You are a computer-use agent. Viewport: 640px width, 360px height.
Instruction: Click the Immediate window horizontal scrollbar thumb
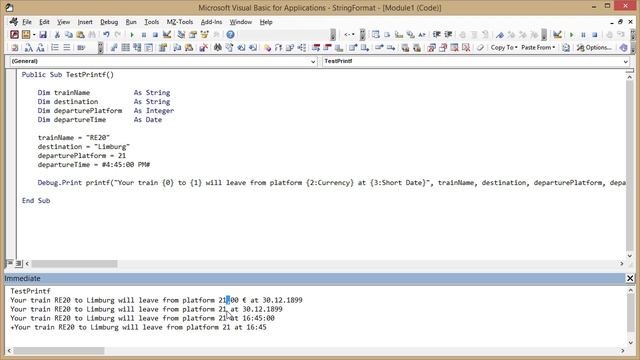(x=59, y=351)
